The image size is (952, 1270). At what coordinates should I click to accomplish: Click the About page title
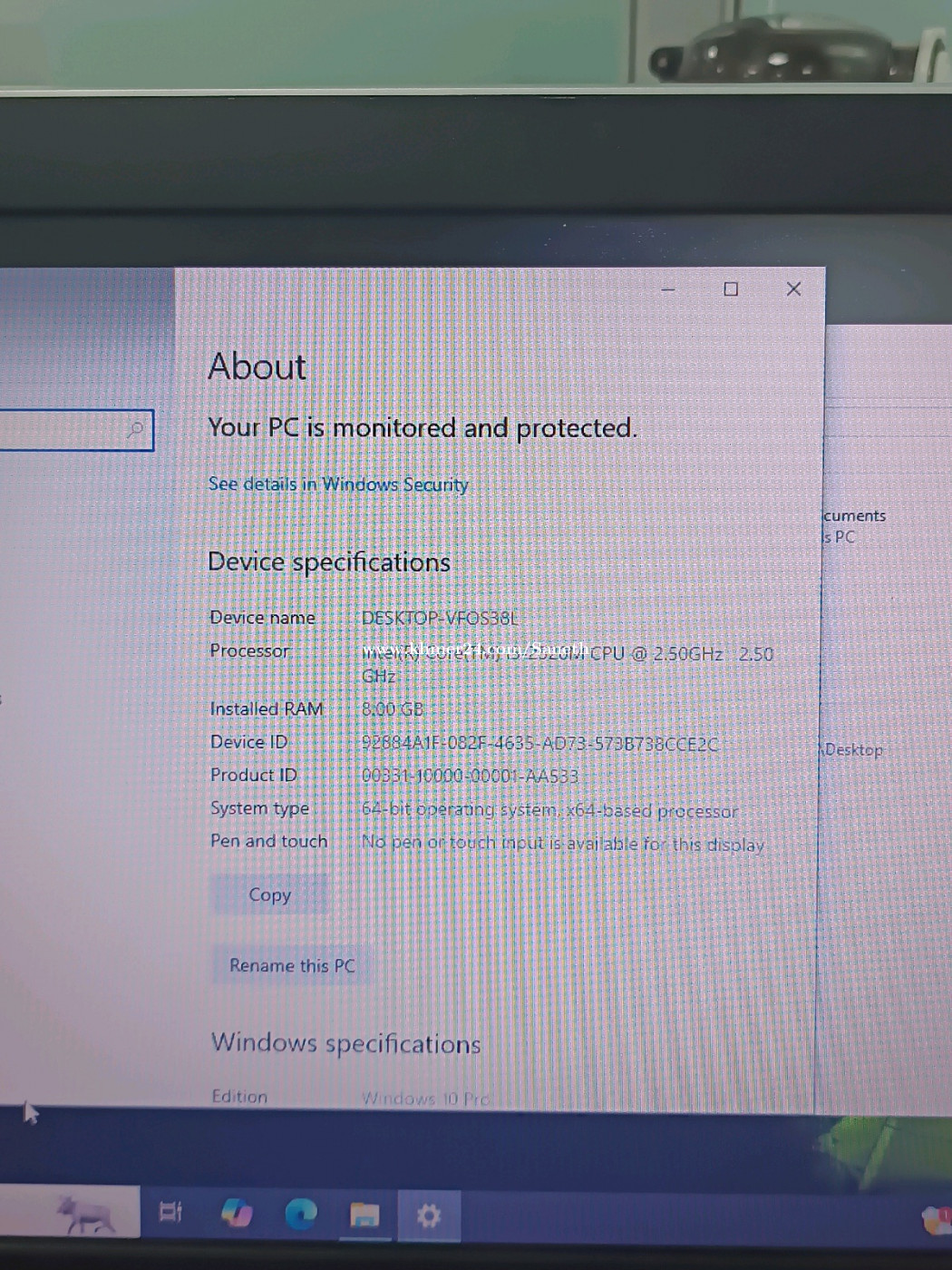click(257, 367)
